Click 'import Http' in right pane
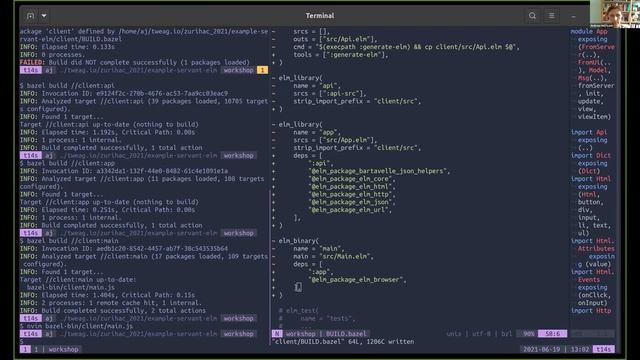 [591, 311]
